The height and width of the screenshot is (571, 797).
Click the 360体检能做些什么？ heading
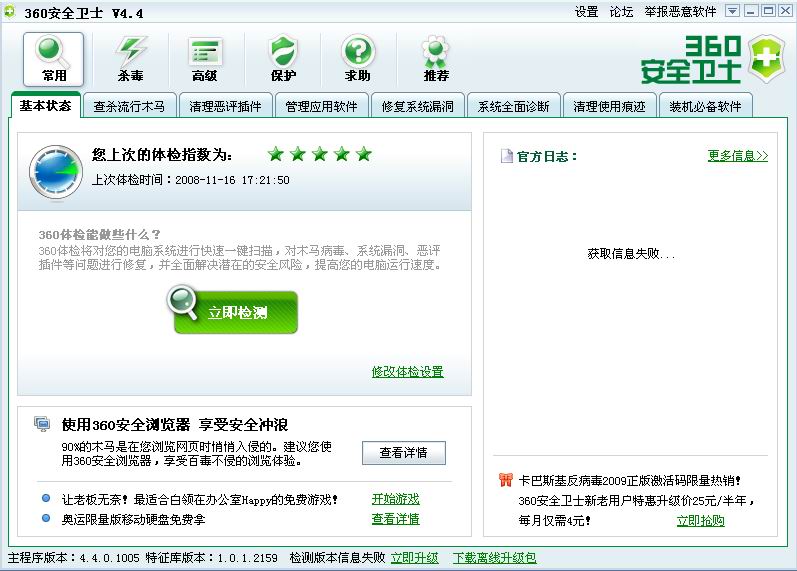[100, 234]
